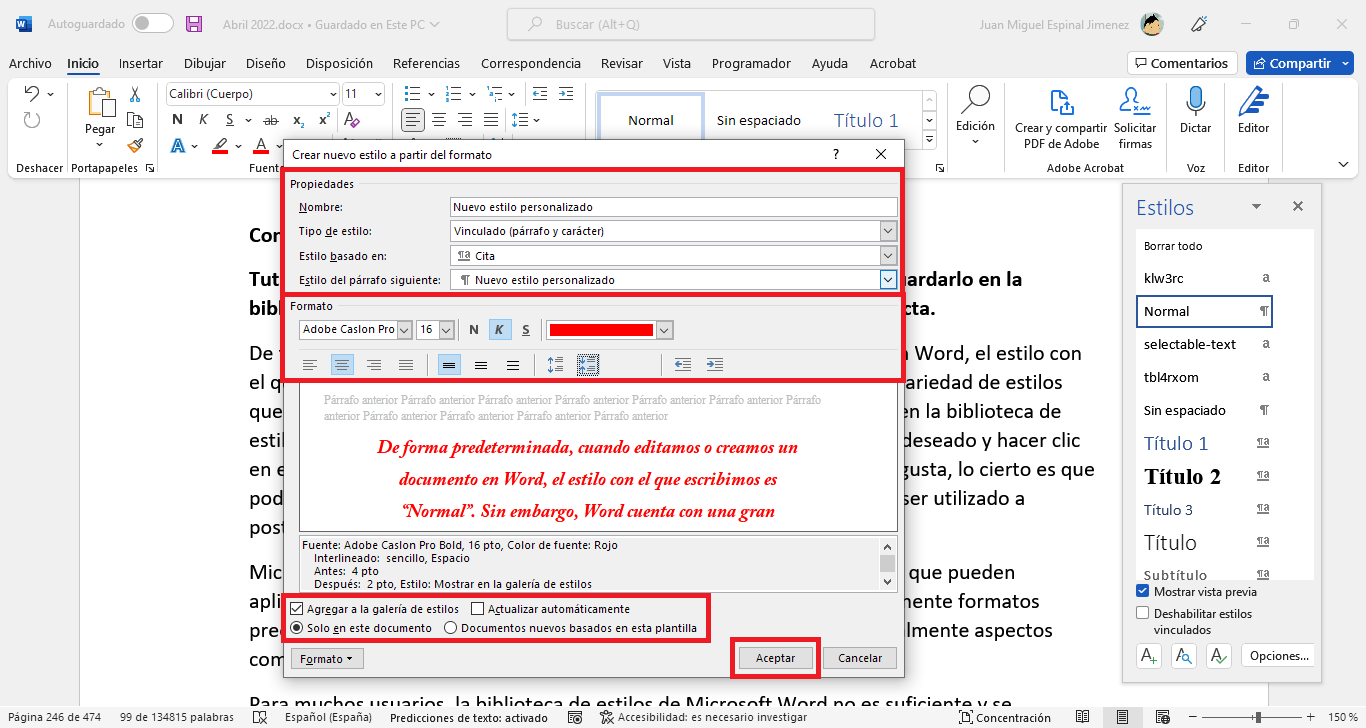Click the Cancelar button
The width and height of the screenshot is (1366, 728).
[860, 658]
